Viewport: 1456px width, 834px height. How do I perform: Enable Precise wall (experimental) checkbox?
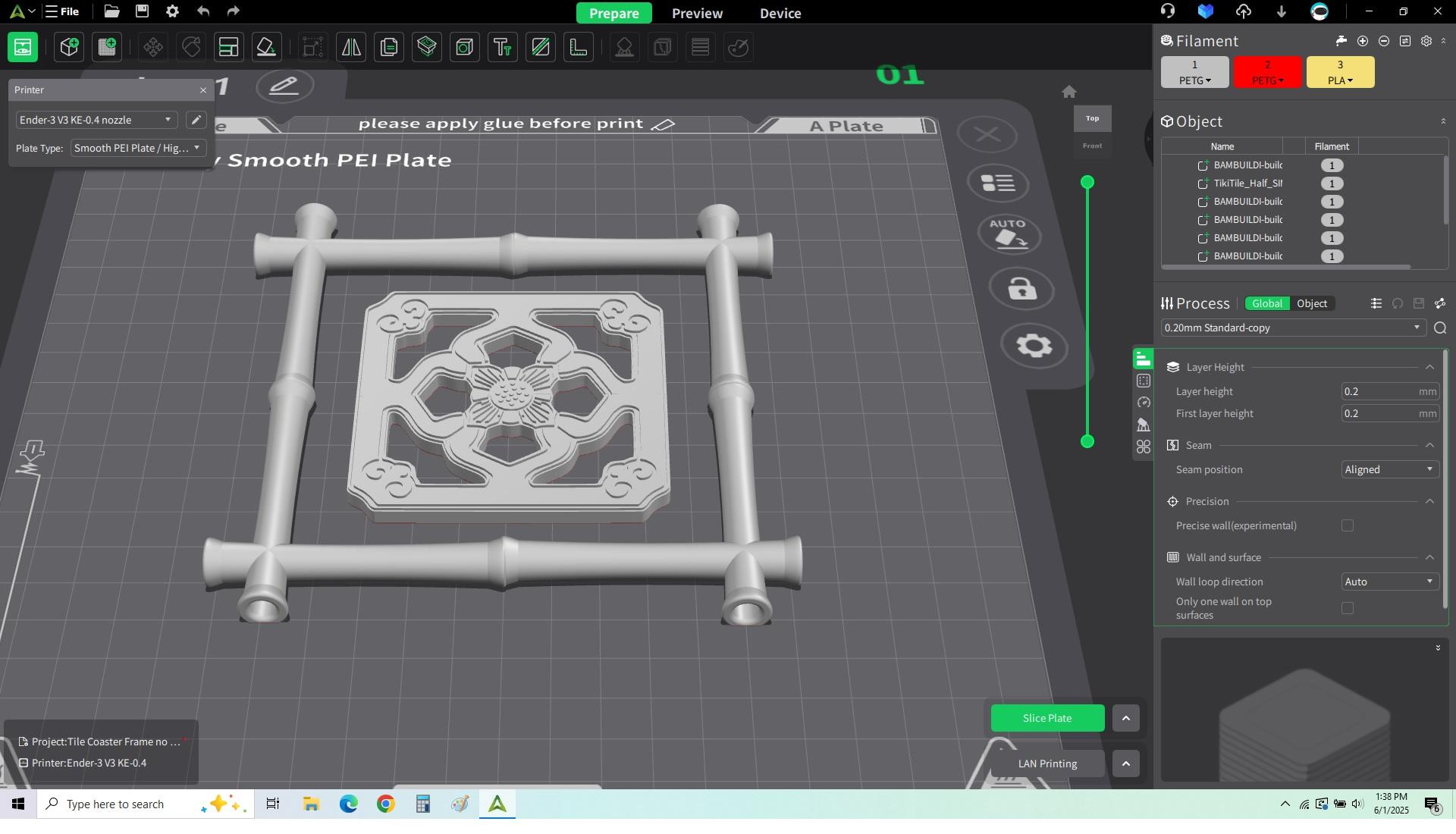pyautogui.click(x=1347, y=525)
